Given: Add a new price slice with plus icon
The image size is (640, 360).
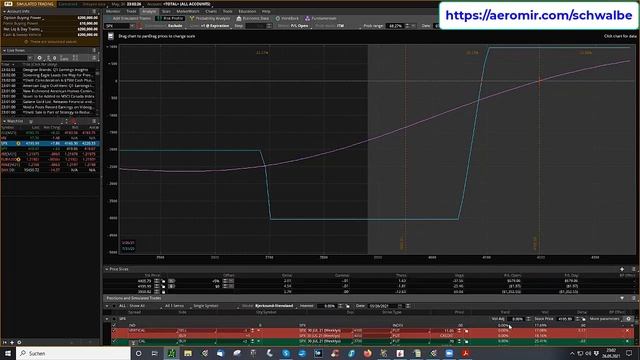Looking at the screenshot, I should [x=622, y=269].
